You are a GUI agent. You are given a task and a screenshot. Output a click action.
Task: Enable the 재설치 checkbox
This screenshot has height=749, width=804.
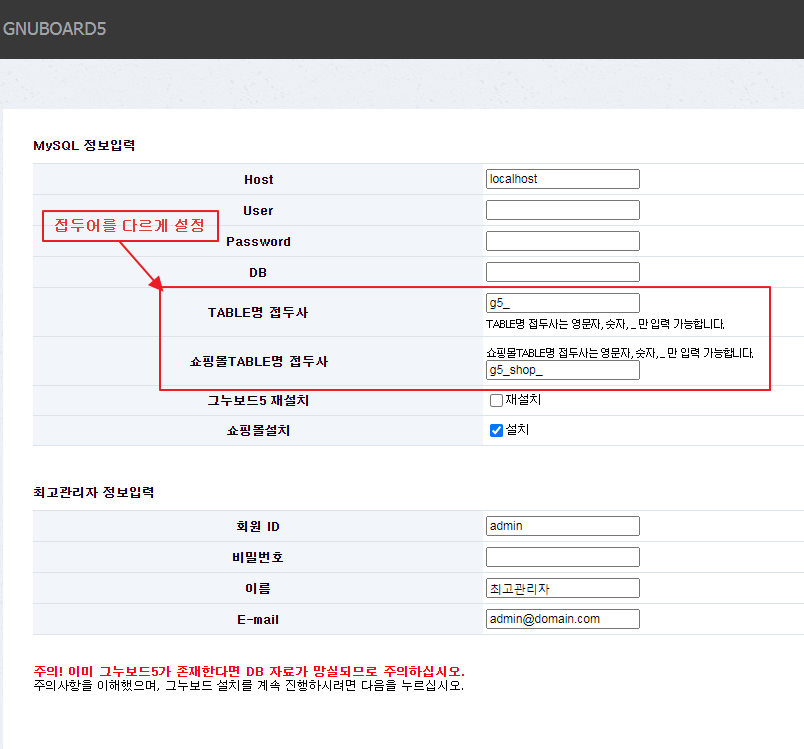pos(496,400)
